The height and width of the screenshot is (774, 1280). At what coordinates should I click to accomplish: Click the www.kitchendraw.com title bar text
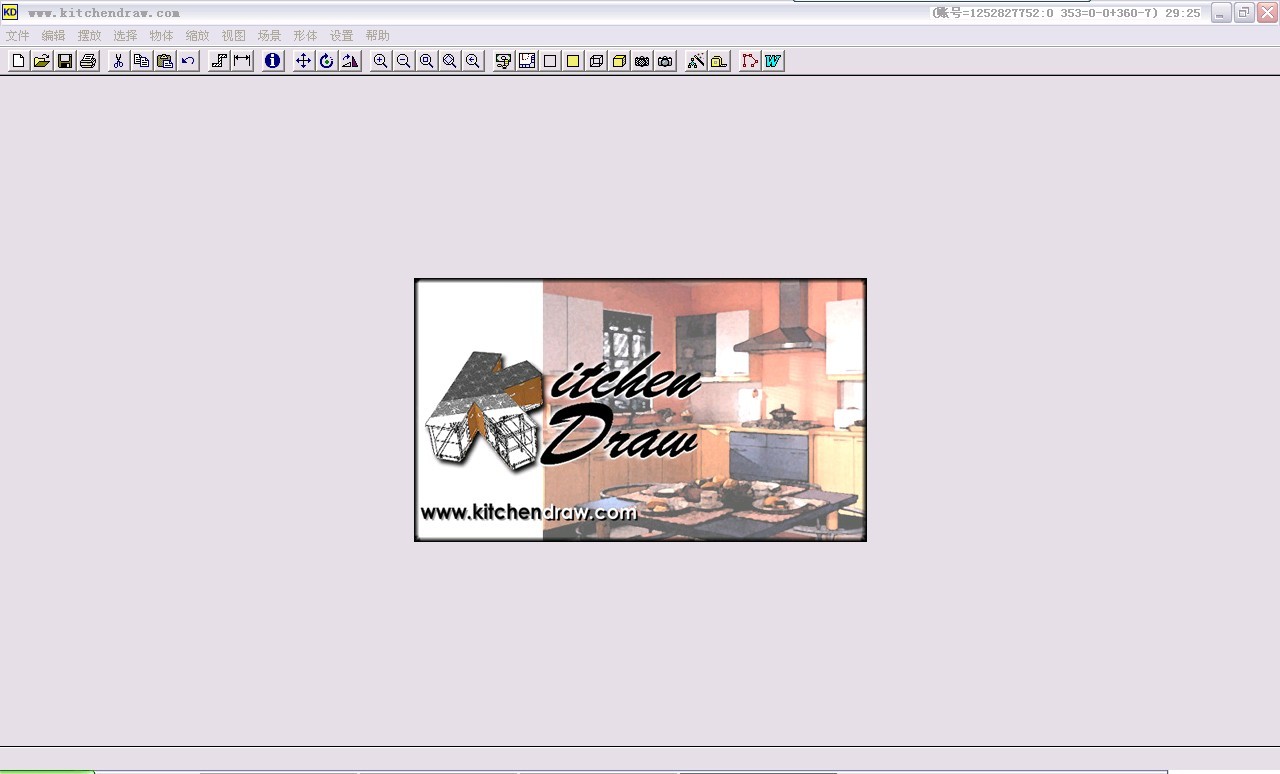(x=104, y=13)
